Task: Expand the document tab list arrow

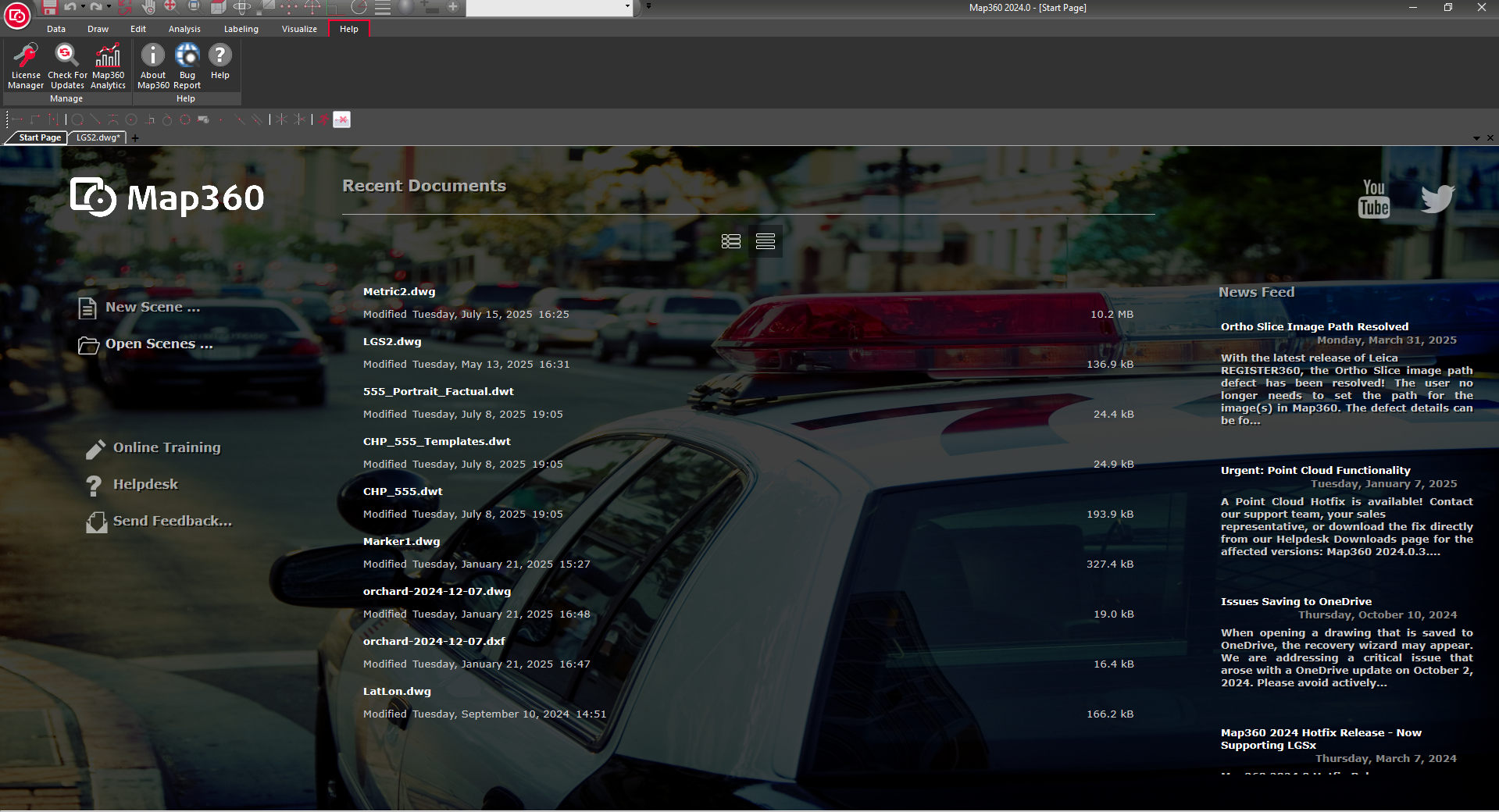Action: 1476,138
